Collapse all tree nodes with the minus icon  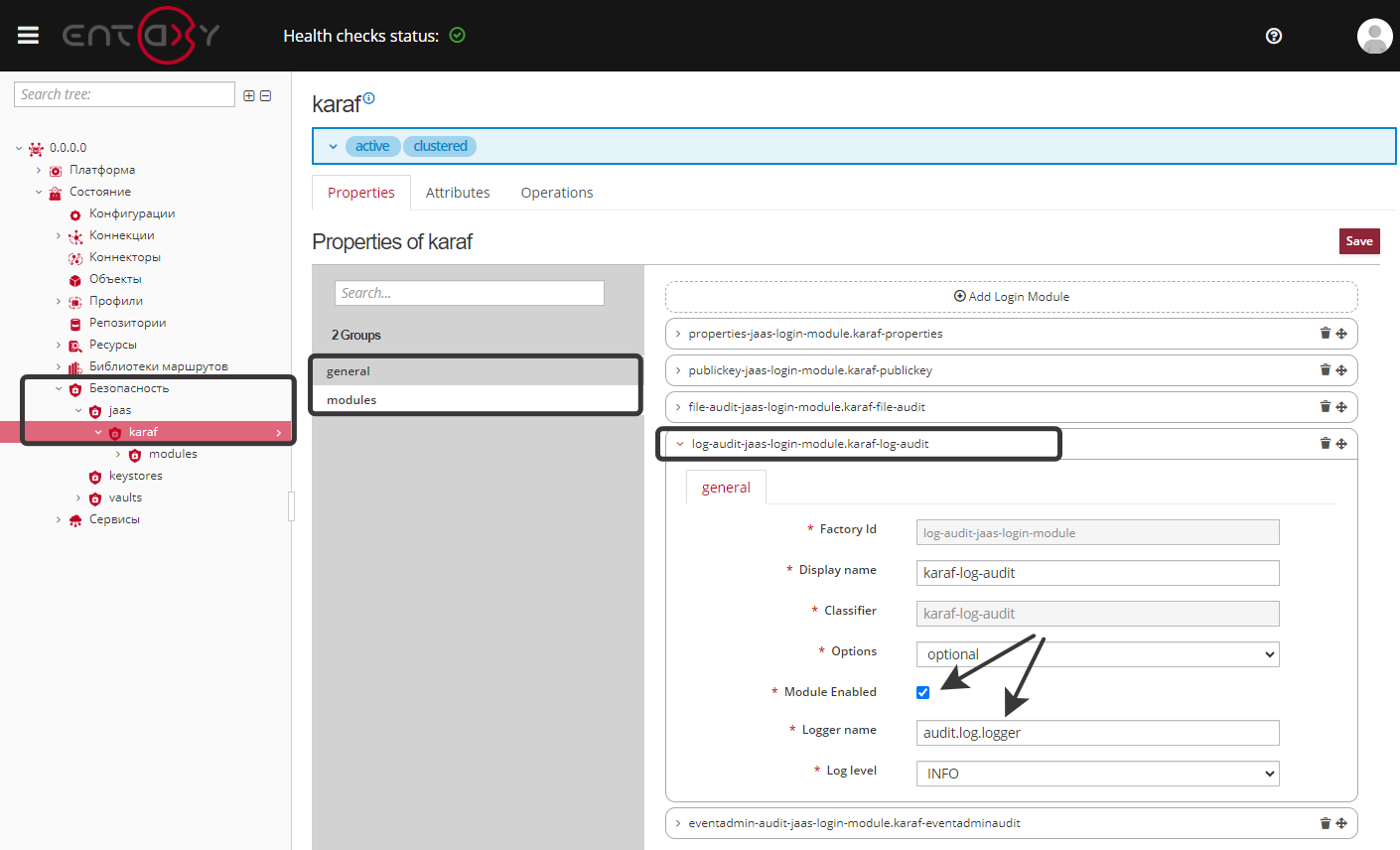pos(265,94)
